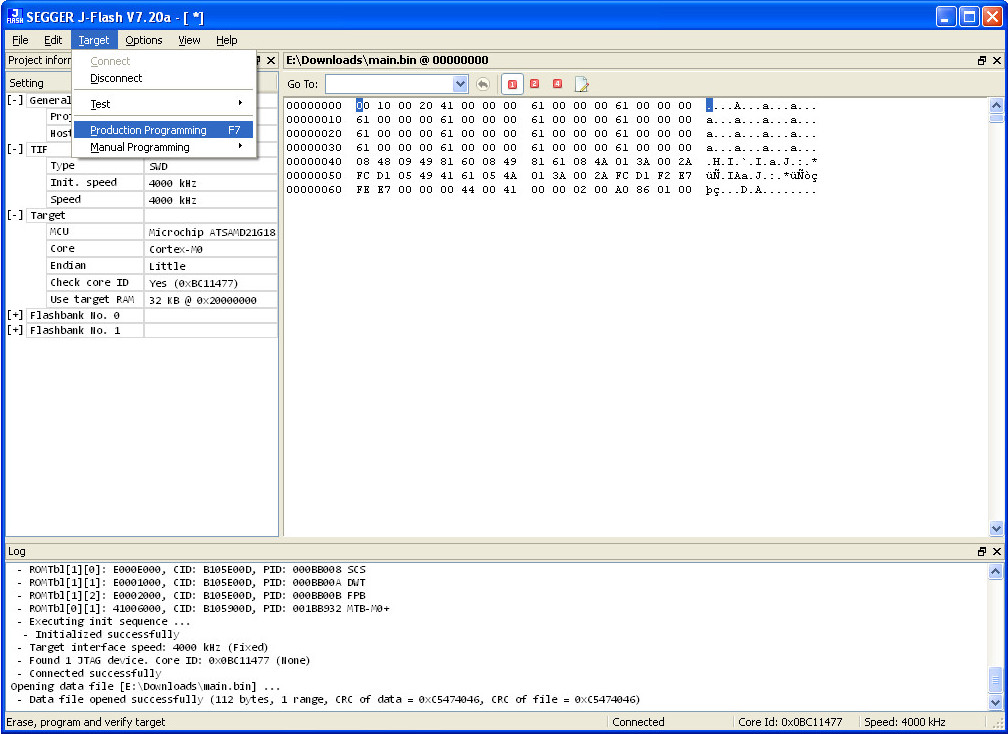This screenshot has width=1008, height=734.
Task: Click the Go To address input field
Action: 390,84
